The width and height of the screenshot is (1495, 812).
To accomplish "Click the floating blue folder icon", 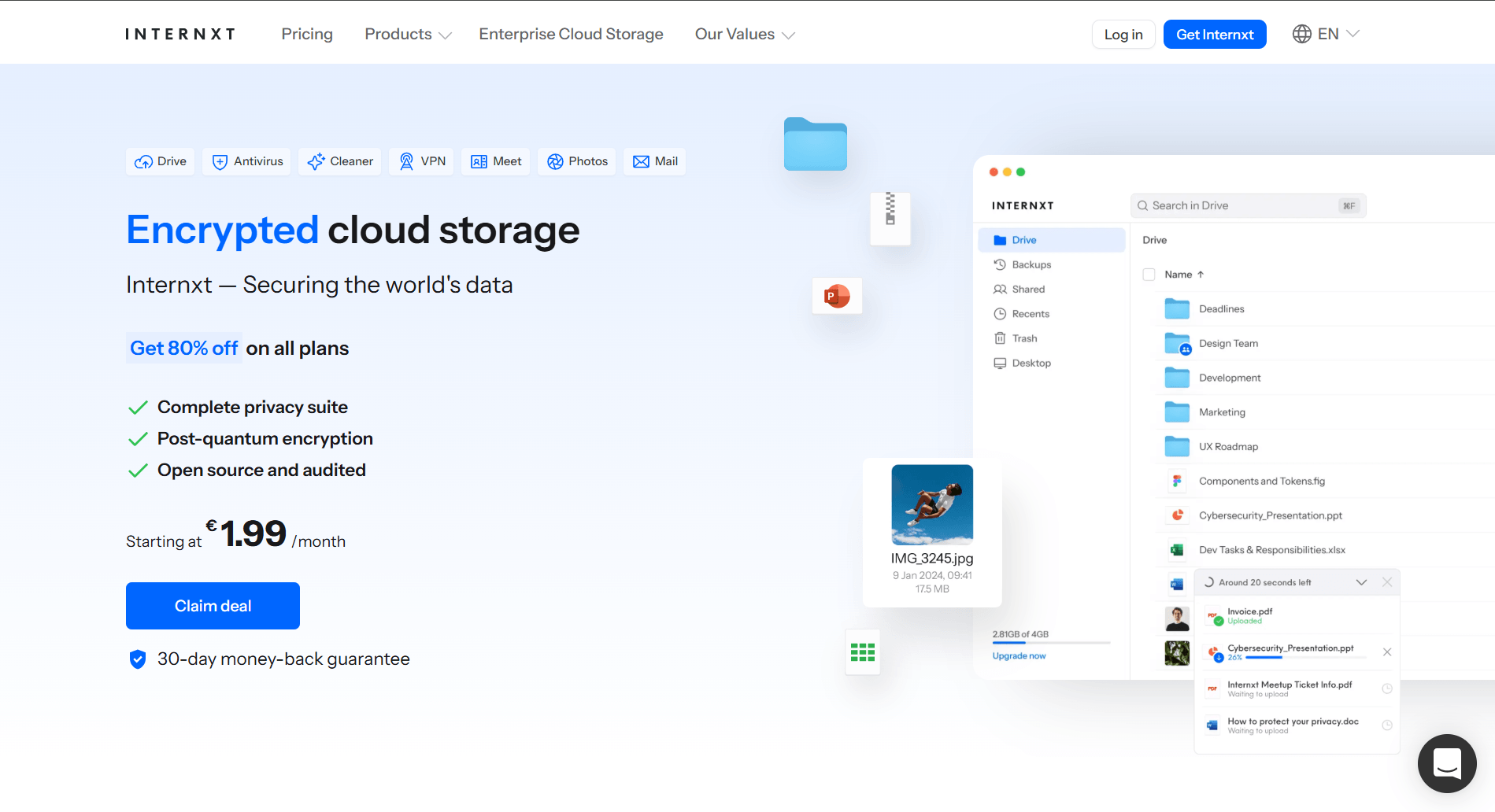I will coord(815,144).
